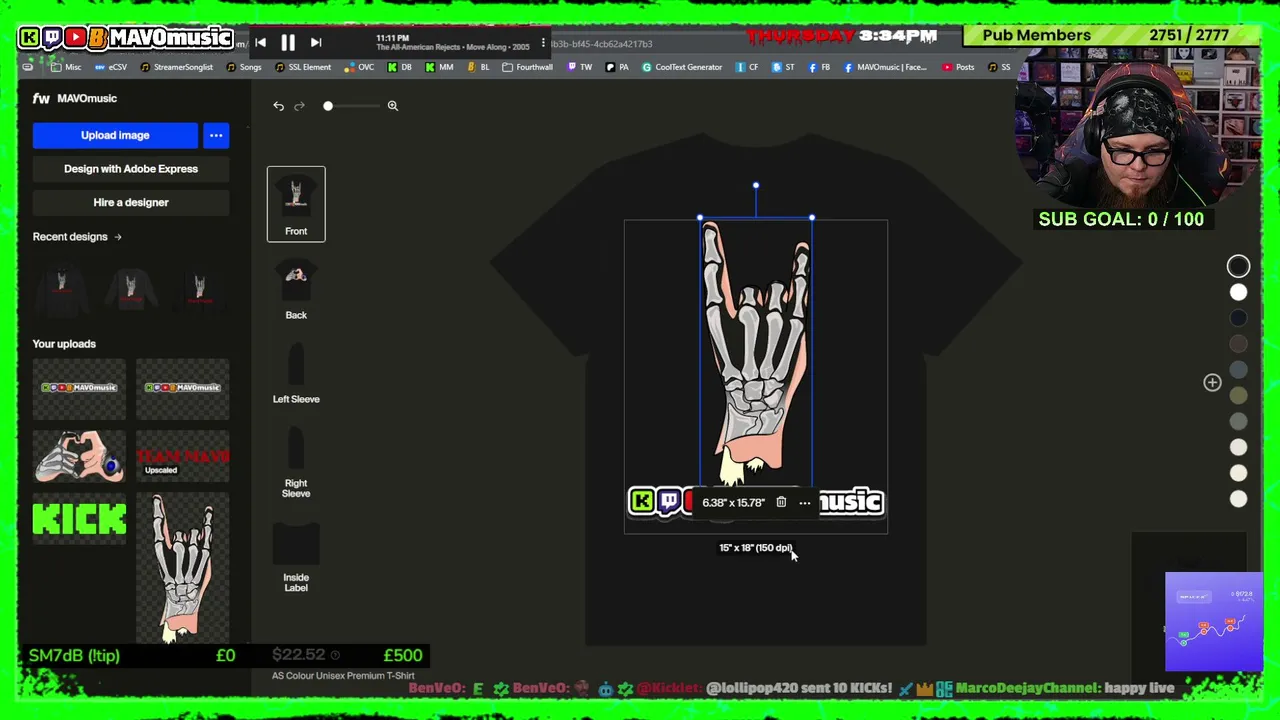Switch to the Back print area
The width and height of the screenshot is (1280, 720).
click(296, 290)
